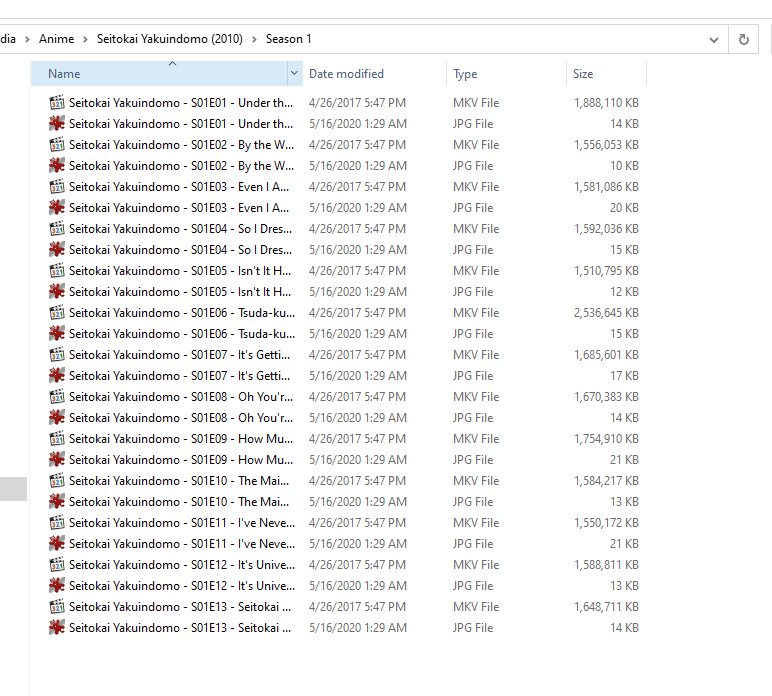The width and height of the screenshot is (772, 696).
Task: Click MKV File type in S01E10 row
Action: (x=476, y=480)
